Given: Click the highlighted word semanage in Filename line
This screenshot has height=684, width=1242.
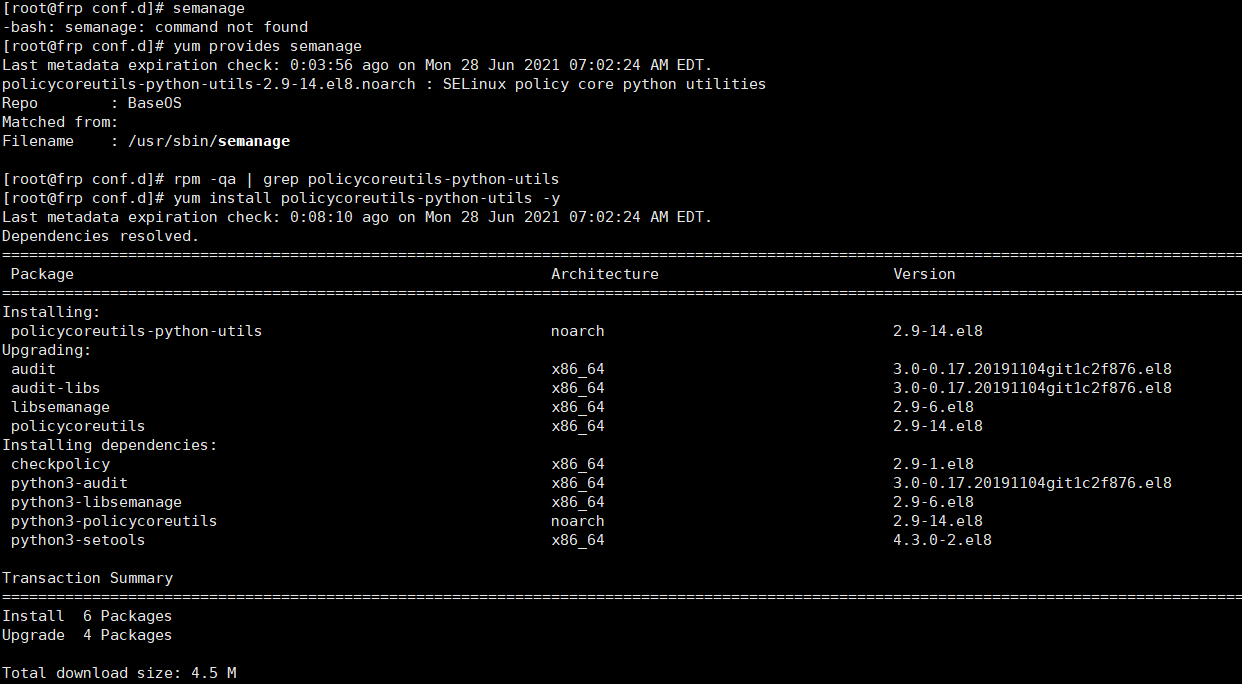Looking at the screenshot, I should point(253,141).
